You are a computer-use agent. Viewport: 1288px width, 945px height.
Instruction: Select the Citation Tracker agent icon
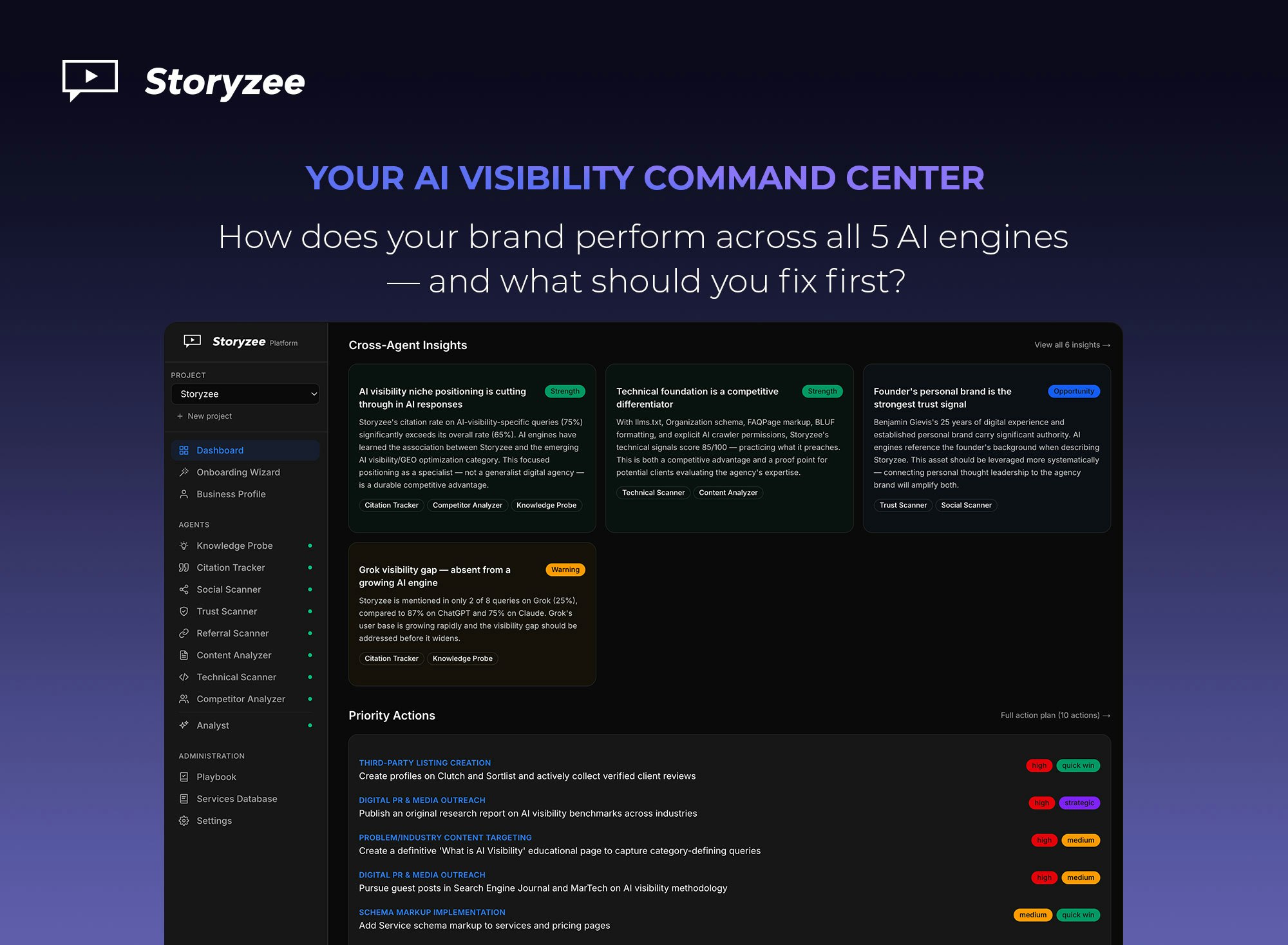tap(184, 568)
